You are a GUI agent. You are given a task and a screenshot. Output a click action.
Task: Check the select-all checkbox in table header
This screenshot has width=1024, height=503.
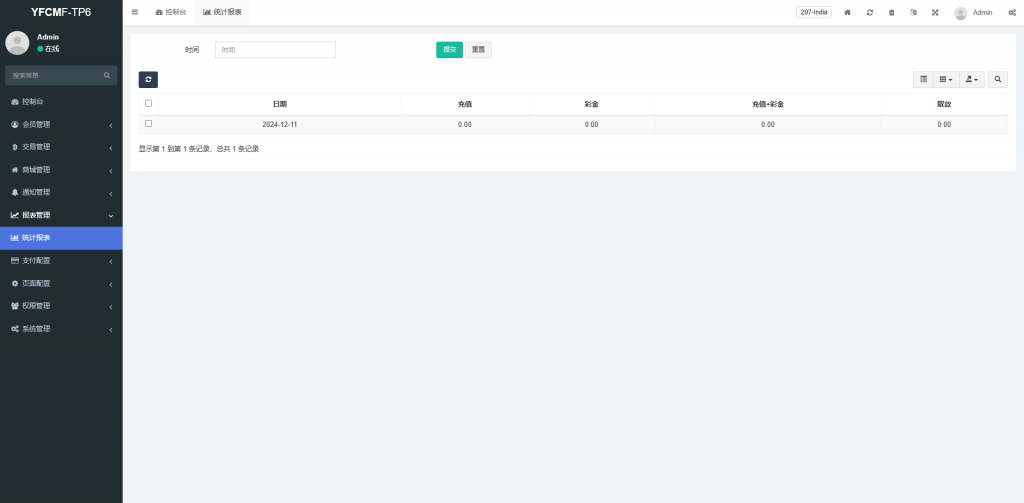click(x=149, y=103)
